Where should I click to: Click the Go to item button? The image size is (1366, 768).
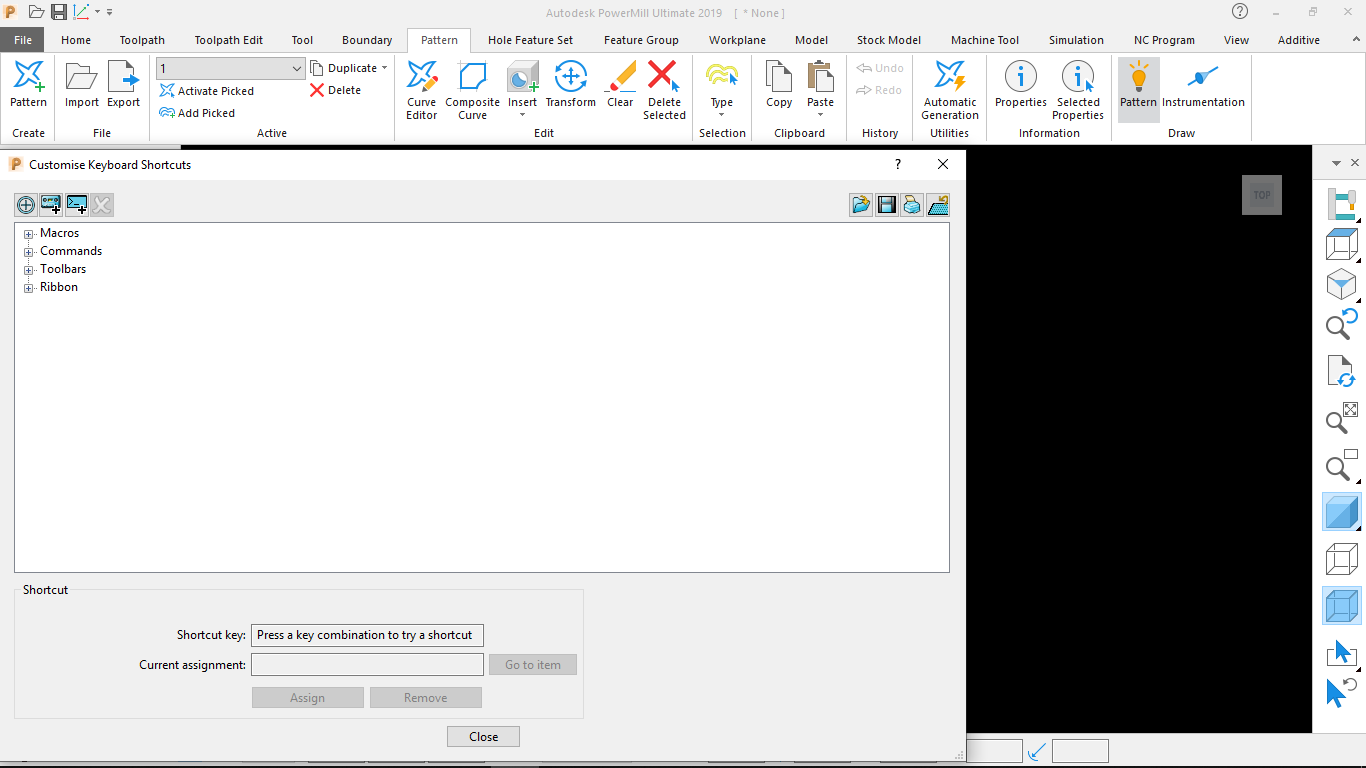pyautogui.click(x=532, y=664)
